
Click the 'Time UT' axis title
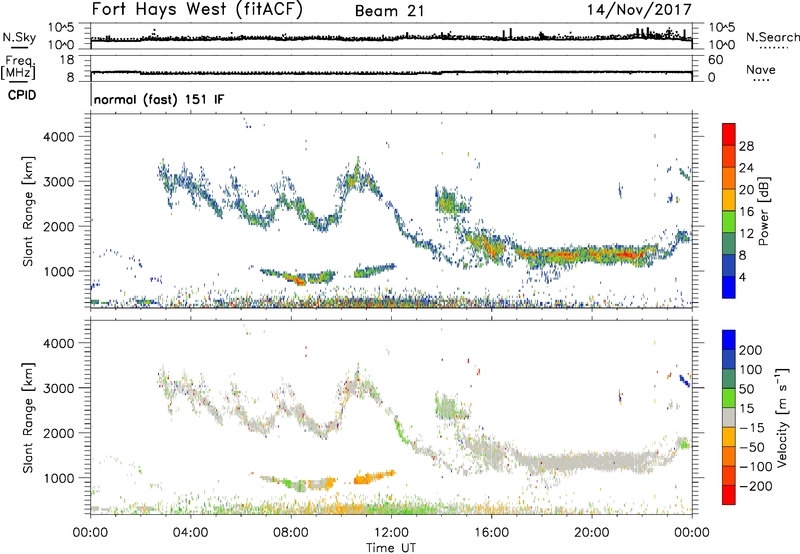pos(391,548)
